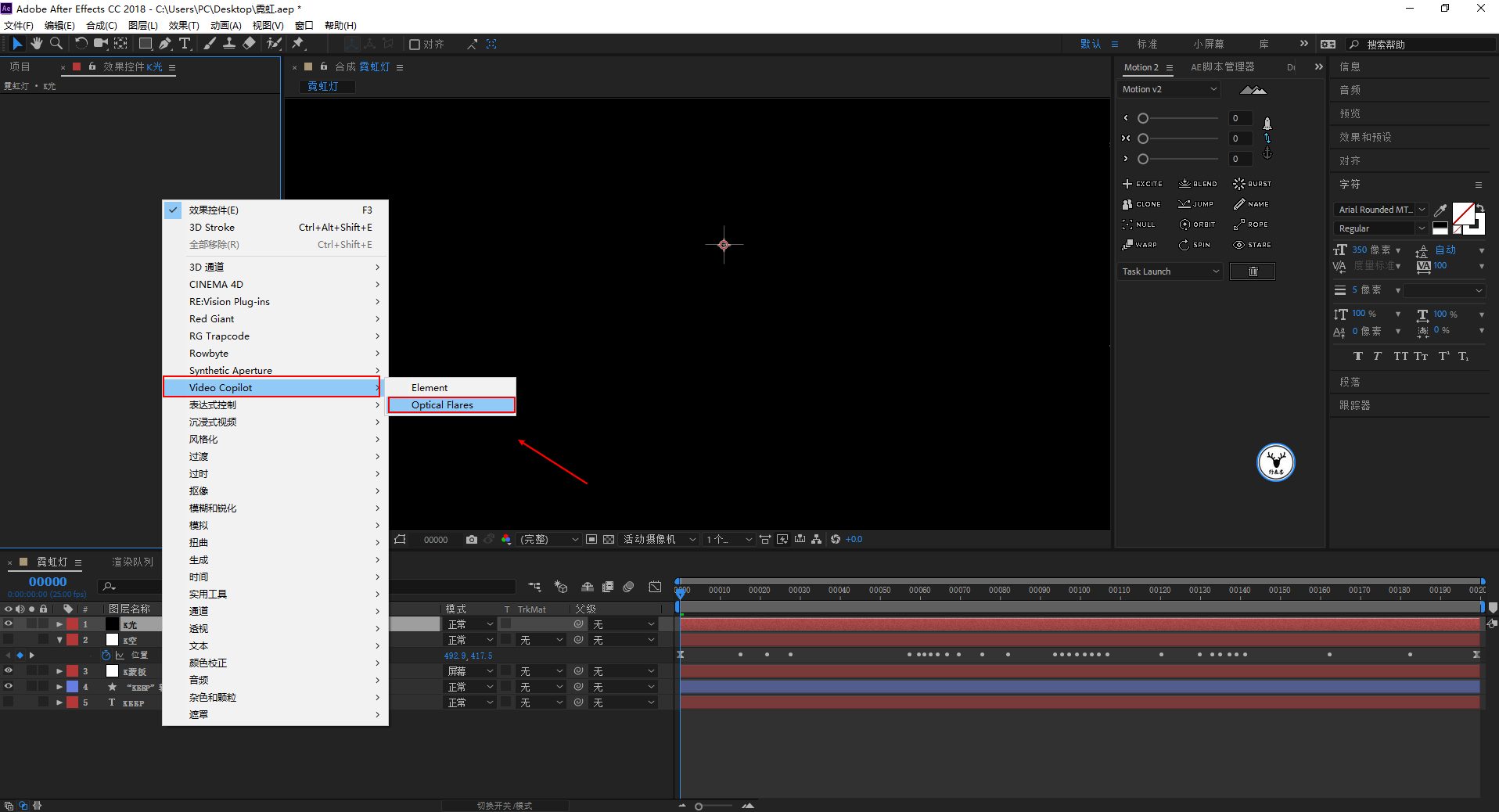
Task: Choose Element from Video Copilot submenu
Action: pyautogui.click(x=451, y=388)
